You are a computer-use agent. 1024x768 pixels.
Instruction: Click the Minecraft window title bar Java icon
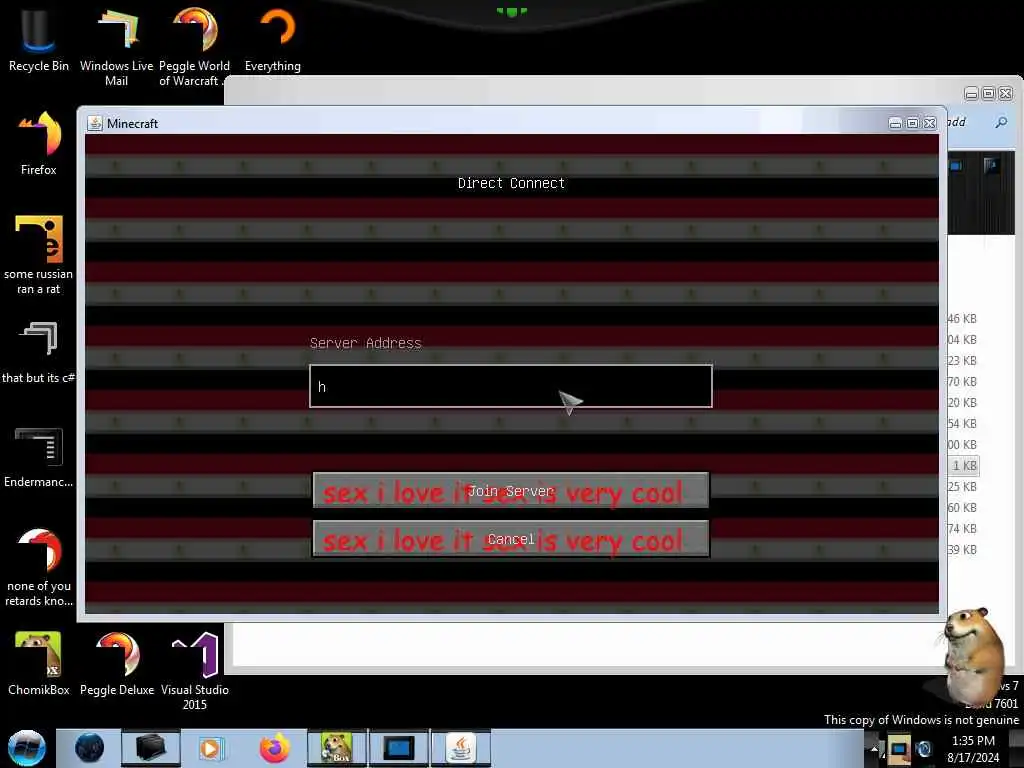[95, 123]
